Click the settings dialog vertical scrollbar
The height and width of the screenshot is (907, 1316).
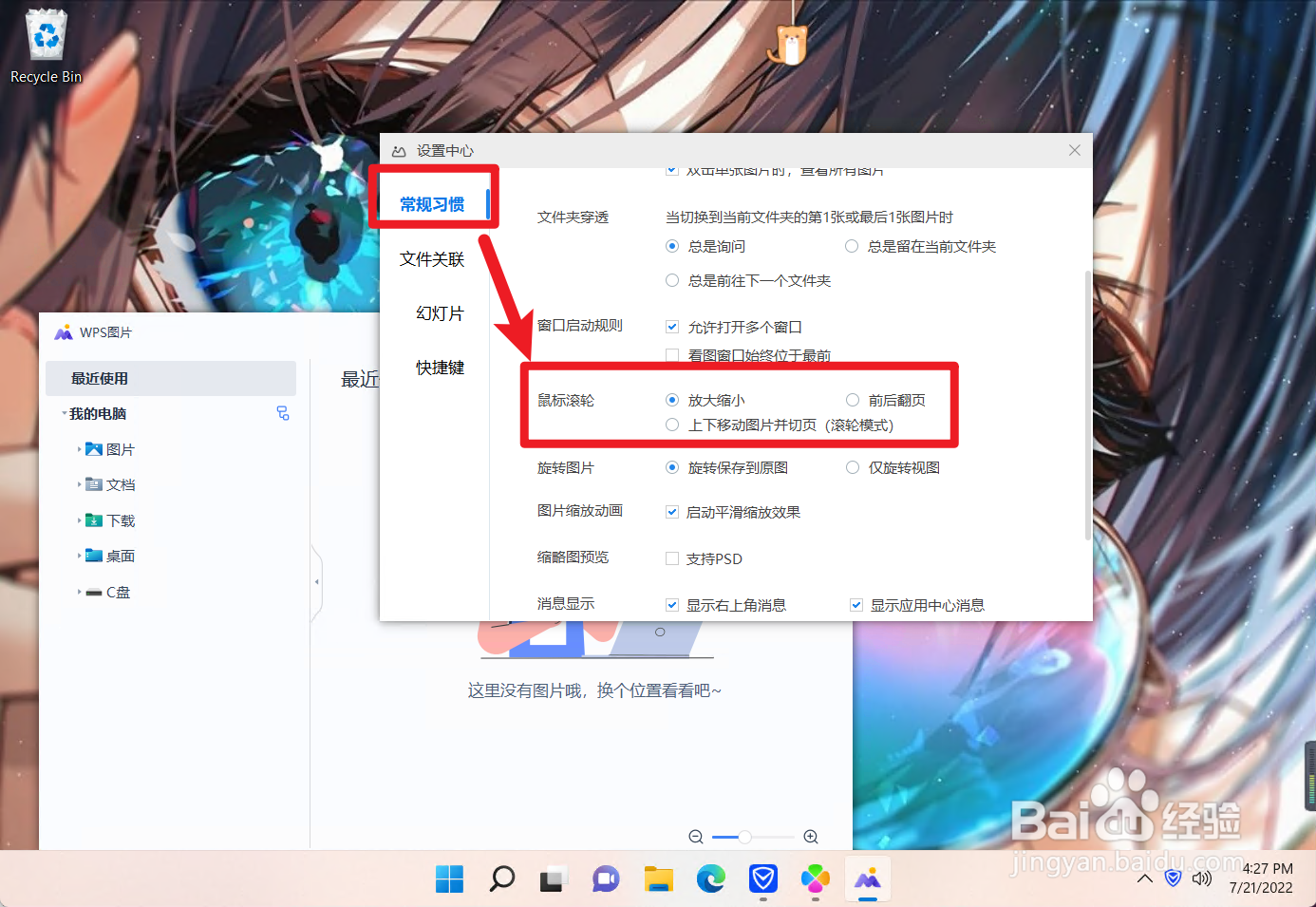pyautogui.click(x=1088, y=406)
